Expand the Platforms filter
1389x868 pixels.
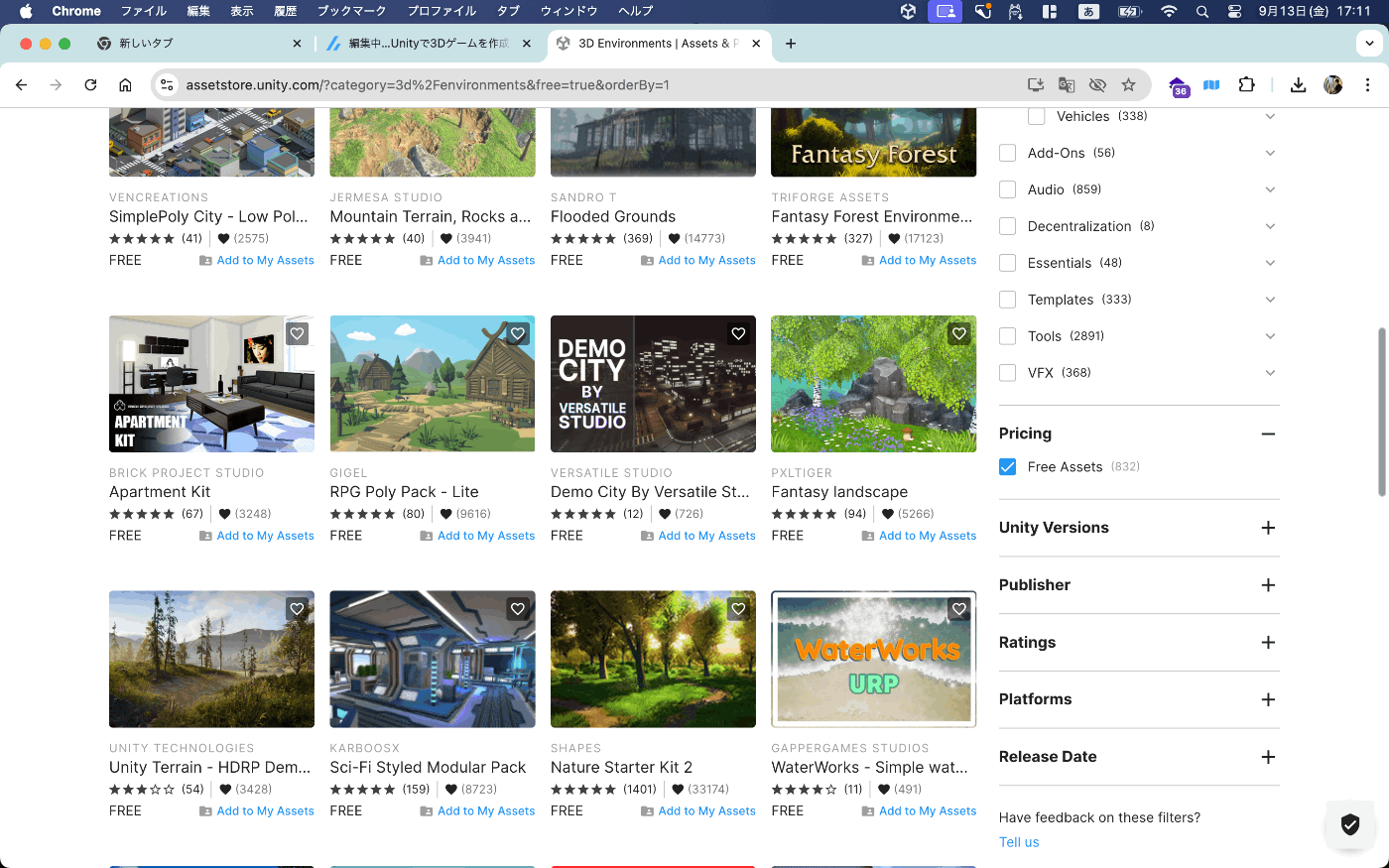point(1268,699)
